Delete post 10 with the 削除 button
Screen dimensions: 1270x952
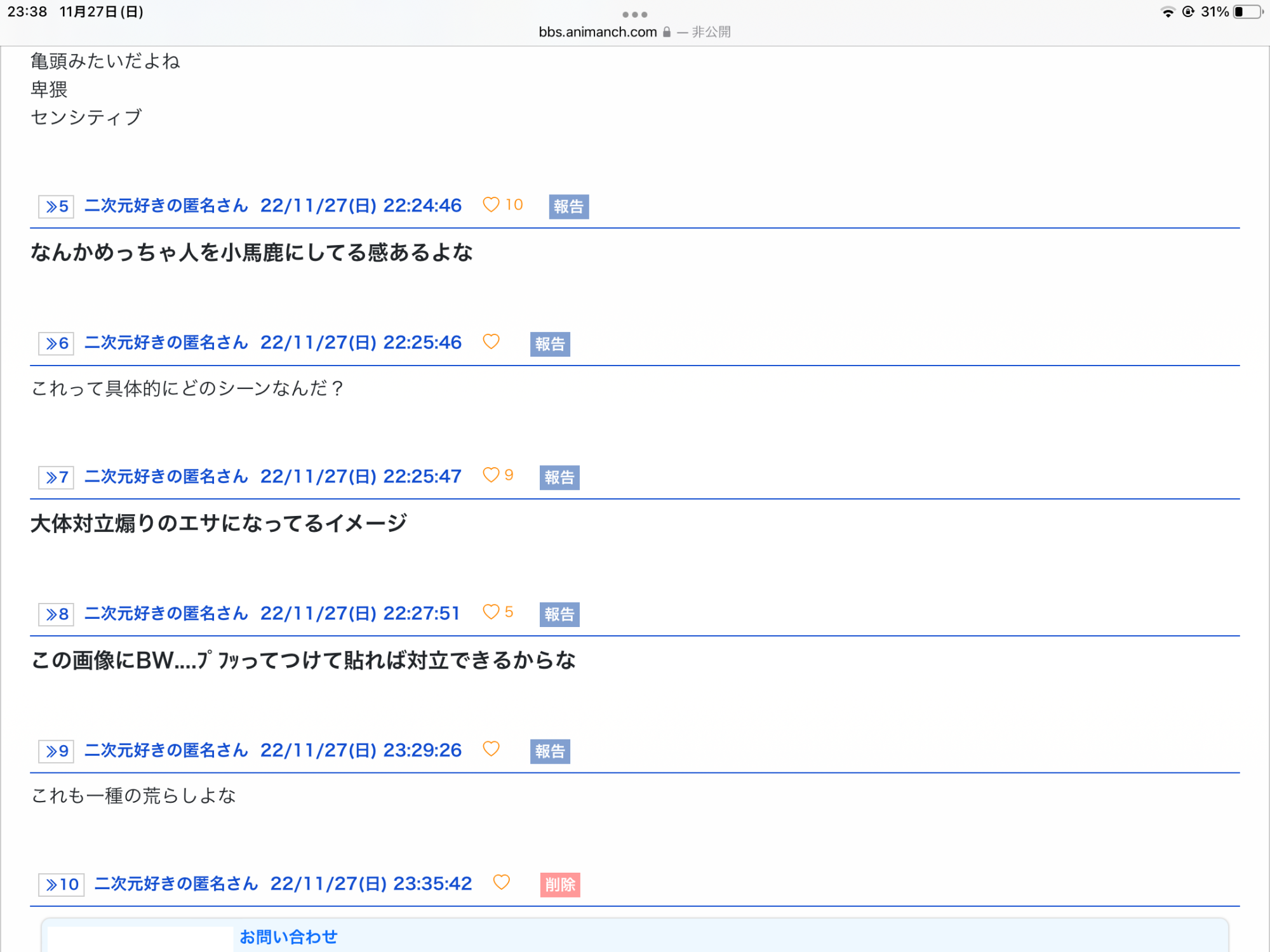559,885
